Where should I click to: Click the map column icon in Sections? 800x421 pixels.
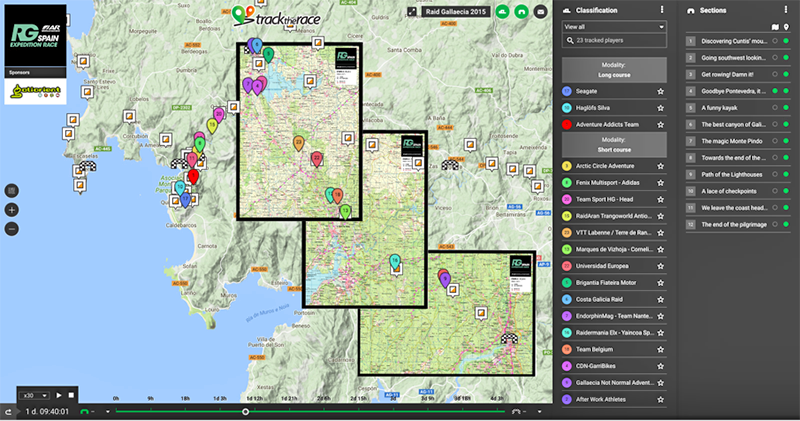click(775, 27)
